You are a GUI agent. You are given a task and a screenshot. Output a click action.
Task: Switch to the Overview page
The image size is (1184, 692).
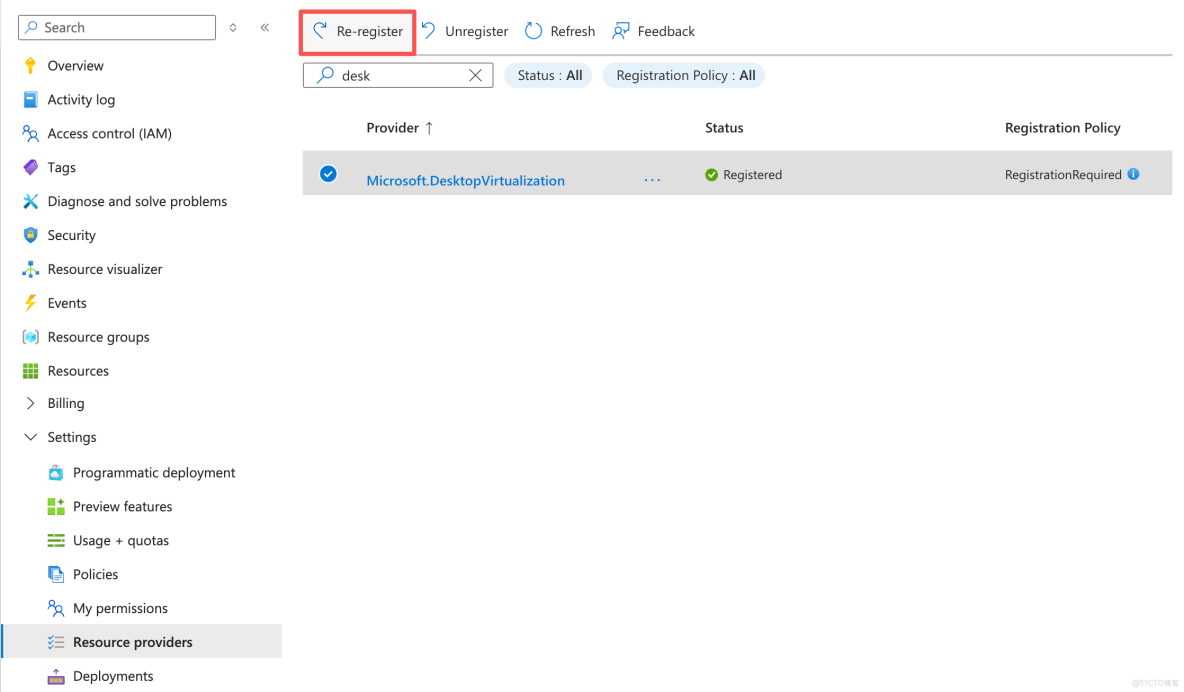(x=76, y=65)
